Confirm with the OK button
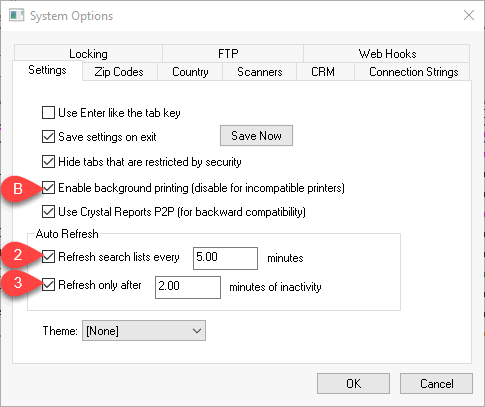 pyautogui.click(x=353, y=384)
